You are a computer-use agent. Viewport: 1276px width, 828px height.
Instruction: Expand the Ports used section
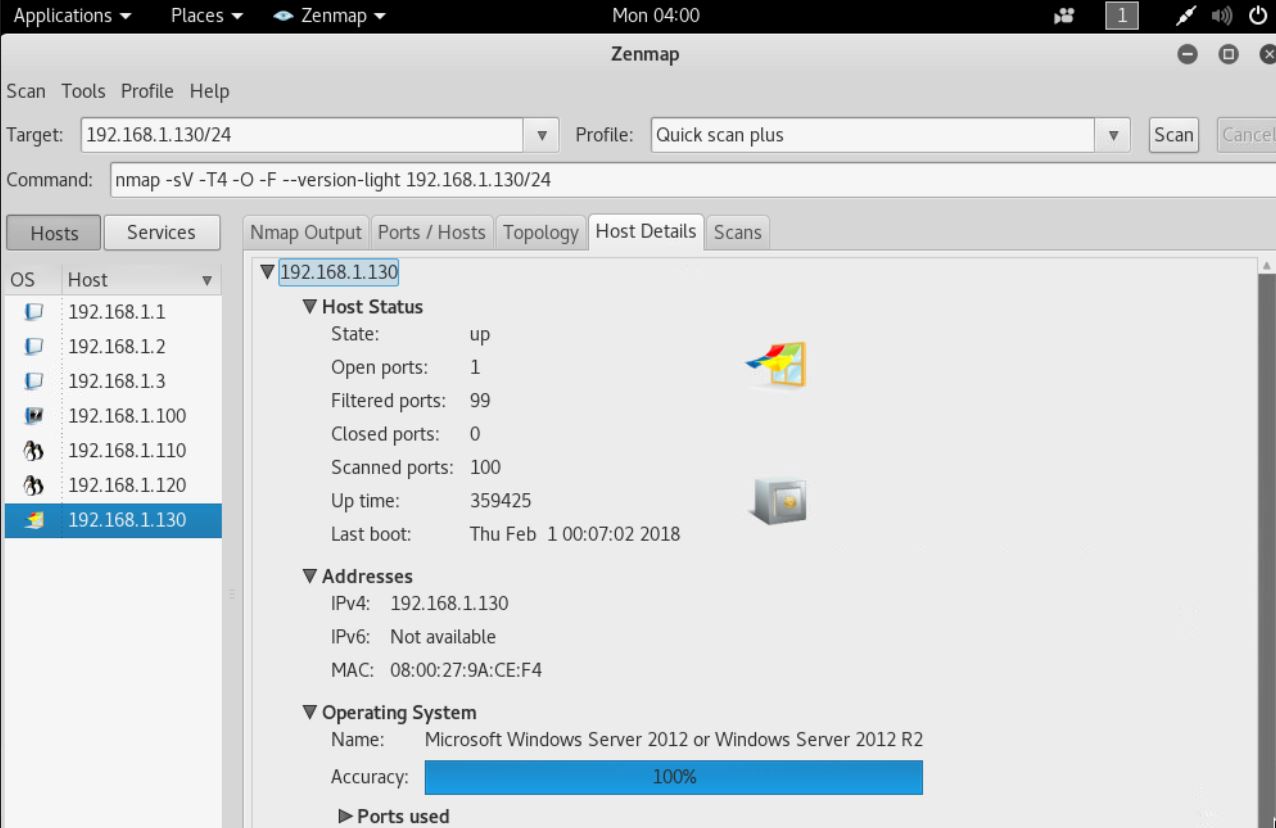point(345,816)
